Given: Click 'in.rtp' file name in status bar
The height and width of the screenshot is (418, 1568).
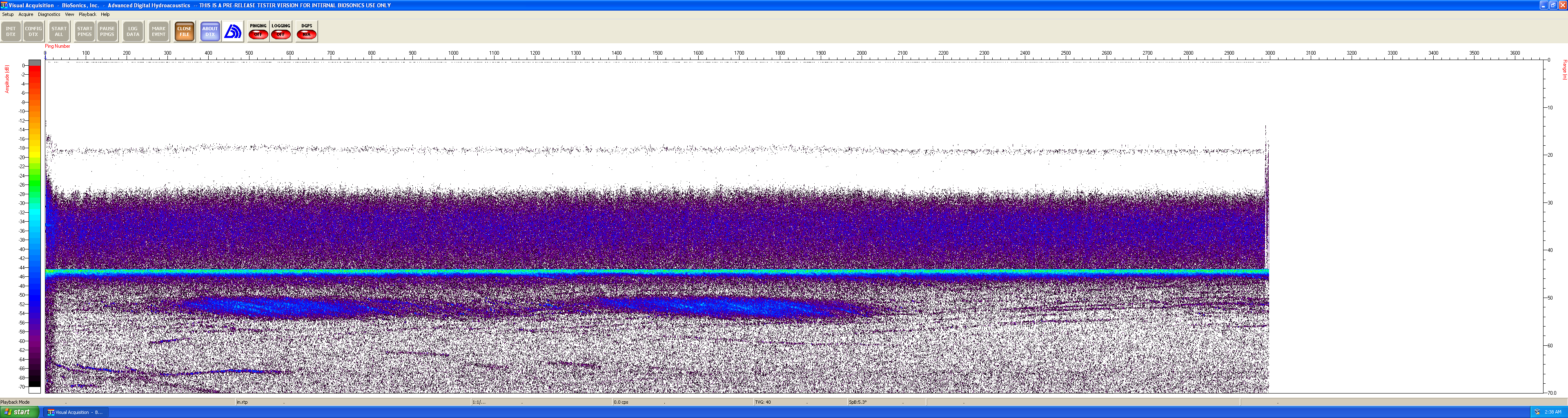Looking at the screenshot, I should [242, 402].
